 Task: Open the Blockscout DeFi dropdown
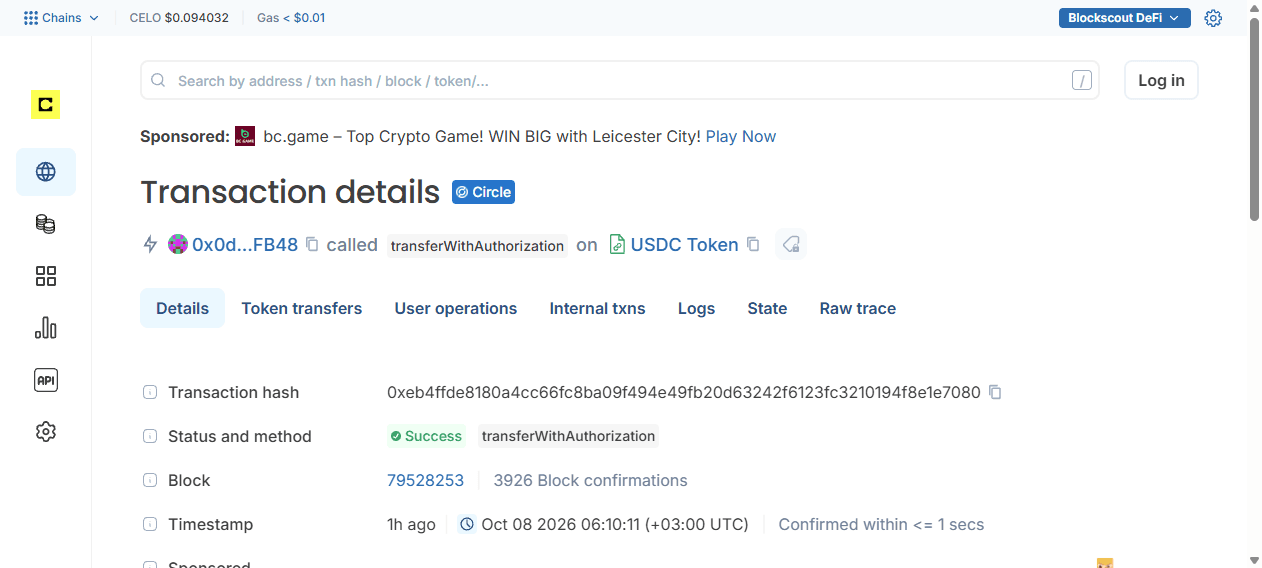pos(1125,18)
